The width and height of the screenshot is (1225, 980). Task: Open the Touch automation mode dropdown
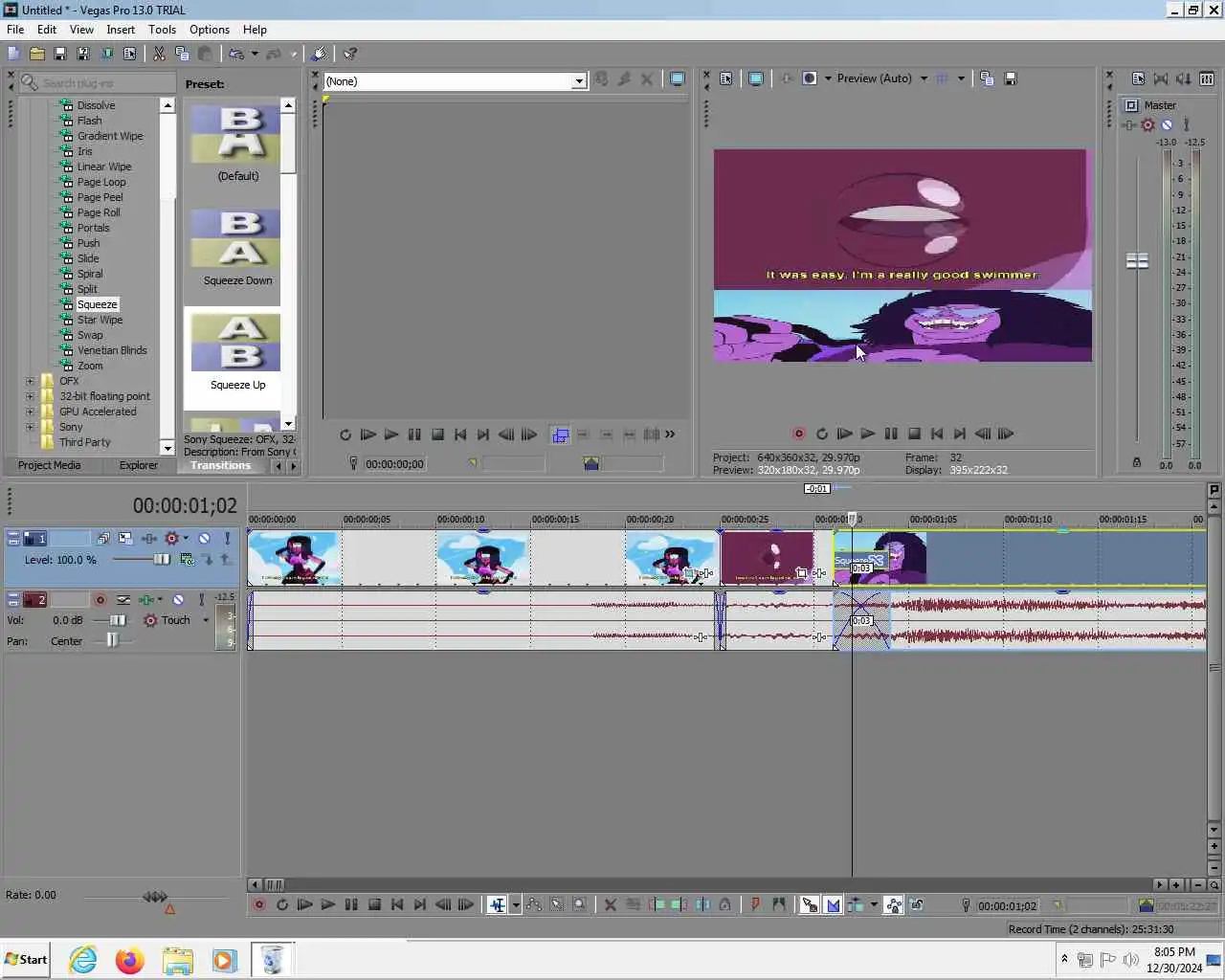click(x=205, y=620)
